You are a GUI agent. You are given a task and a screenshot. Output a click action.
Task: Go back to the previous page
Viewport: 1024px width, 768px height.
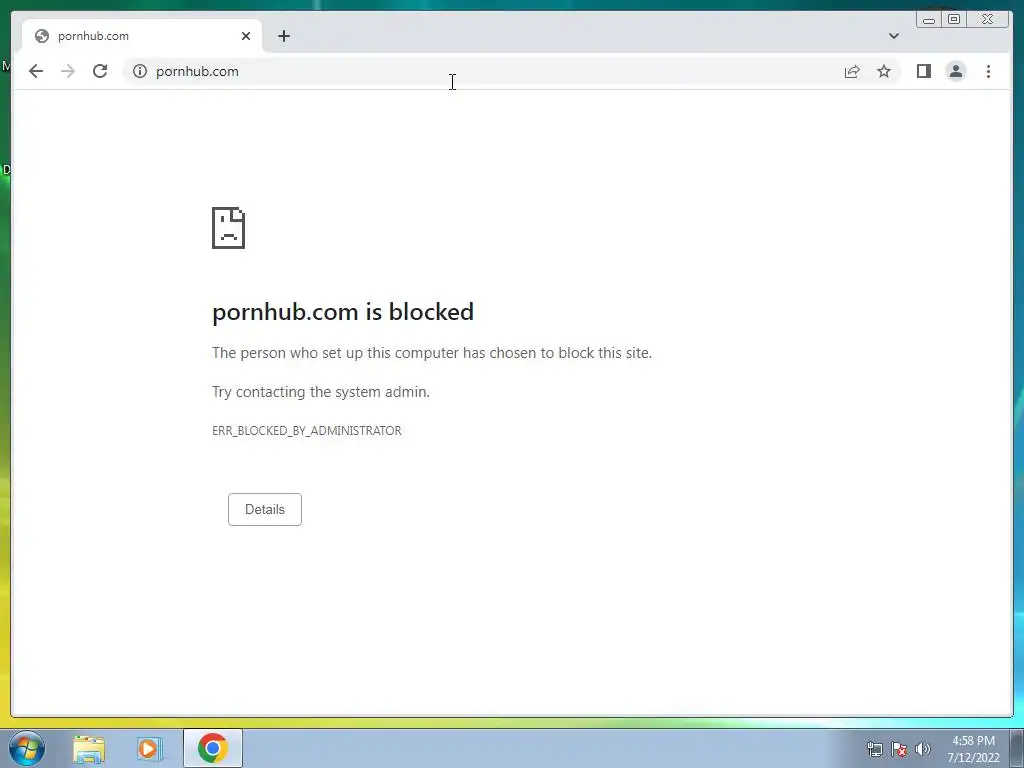(x=36, y=71)
